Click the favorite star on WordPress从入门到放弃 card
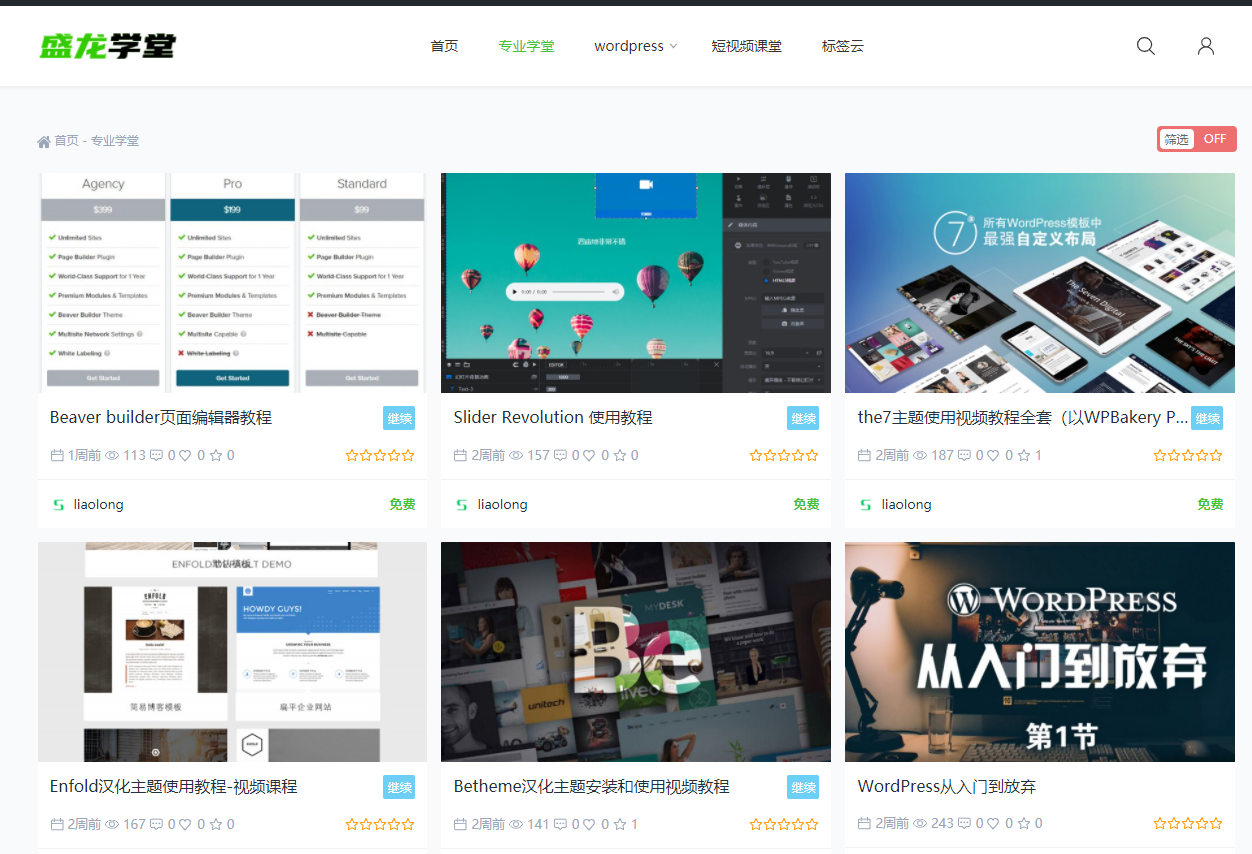 1024,824
